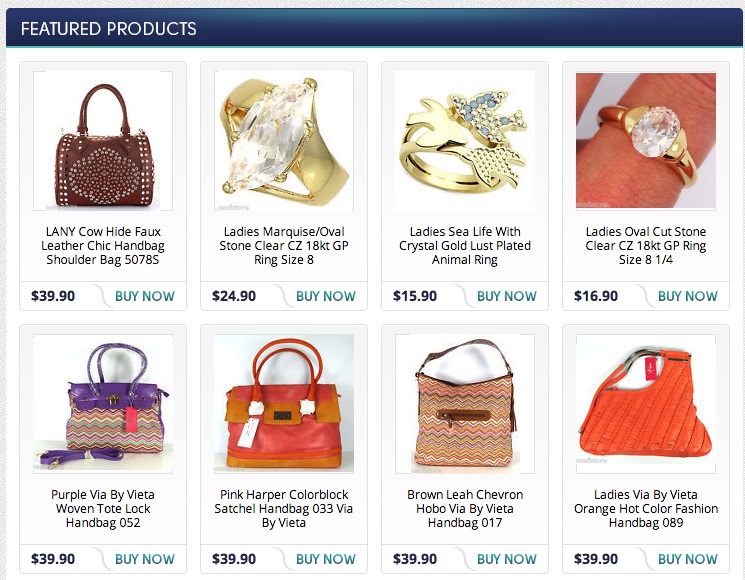The width and height of the screenshot is (745, 580).
Task: Open the Brown Leah Chevron Hobo image
Action: (465, 404)
